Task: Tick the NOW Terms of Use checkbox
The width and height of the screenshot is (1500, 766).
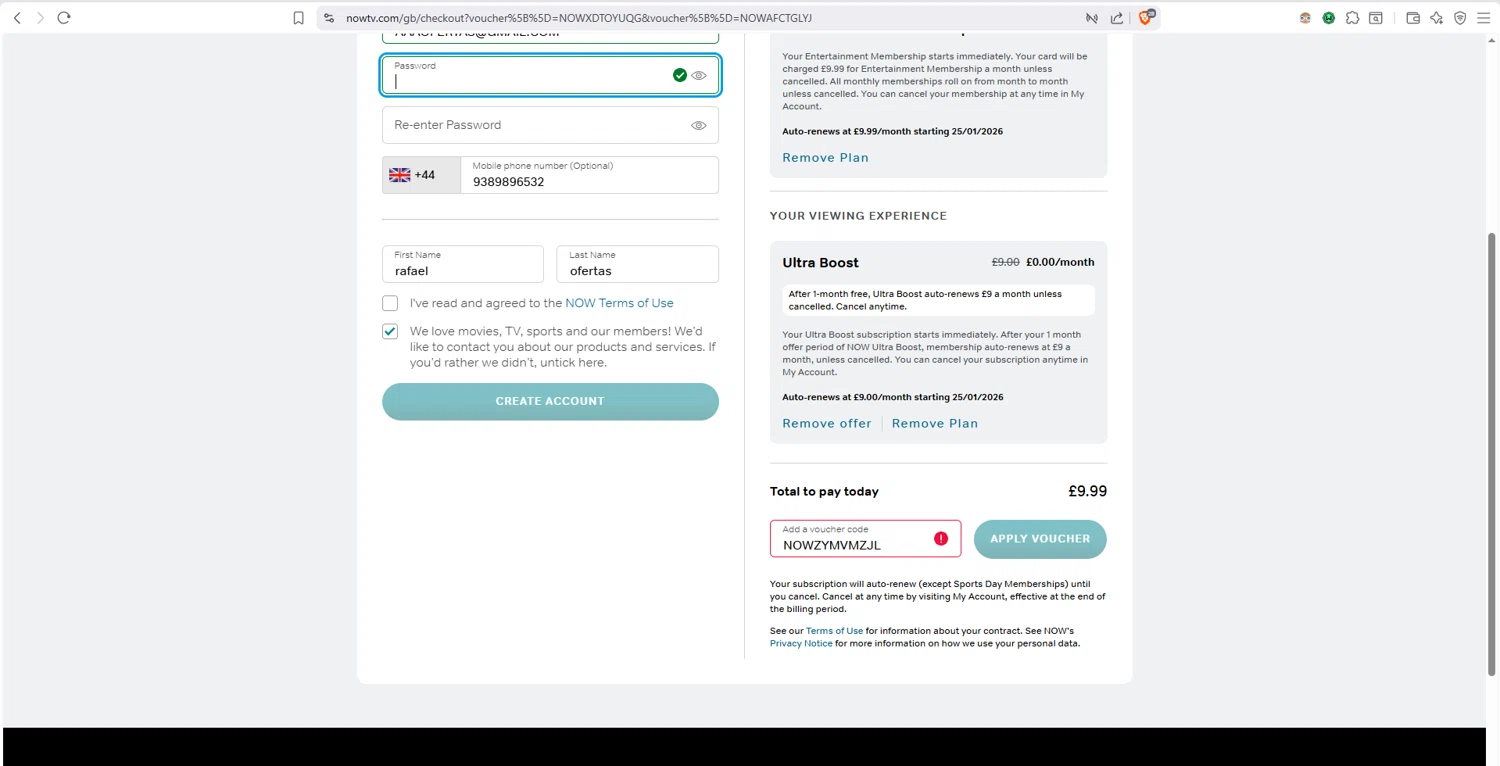Action: coord(390,303)
